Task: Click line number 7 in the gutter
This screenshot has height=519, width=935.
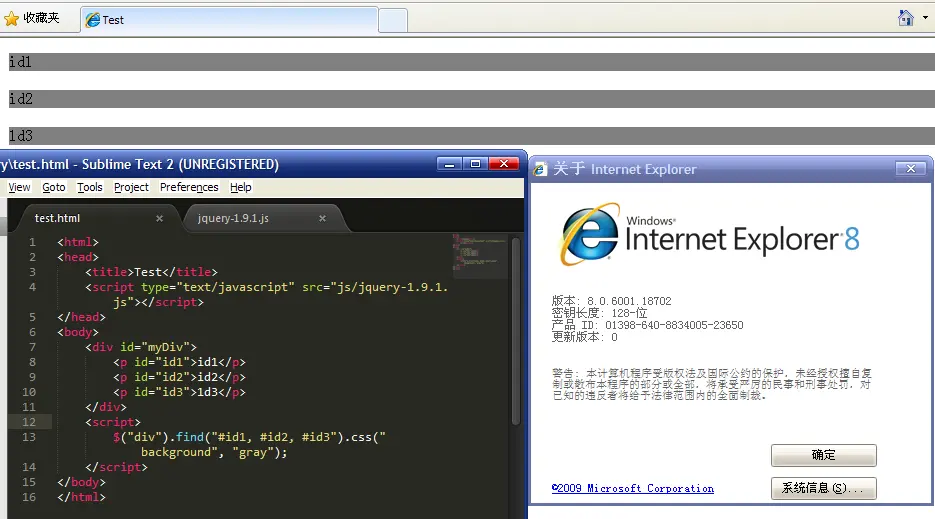Action: (x=32, y=347)
